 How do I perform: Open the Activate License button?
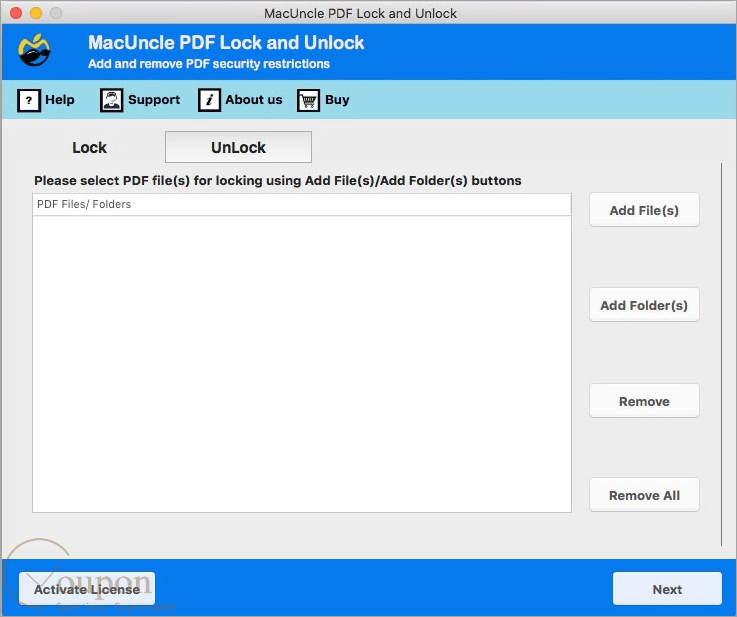[87, 589]
